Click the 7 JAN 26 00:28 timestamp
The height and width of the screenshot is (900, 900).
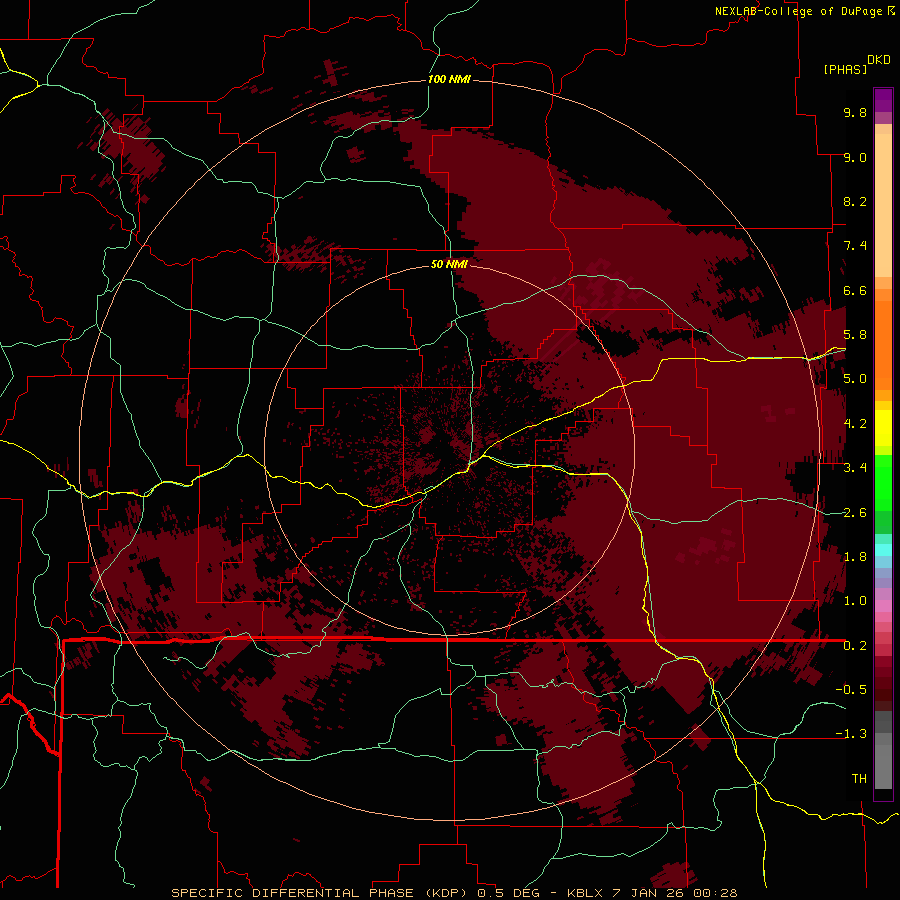pyautogui.click(x=676, y=893)
